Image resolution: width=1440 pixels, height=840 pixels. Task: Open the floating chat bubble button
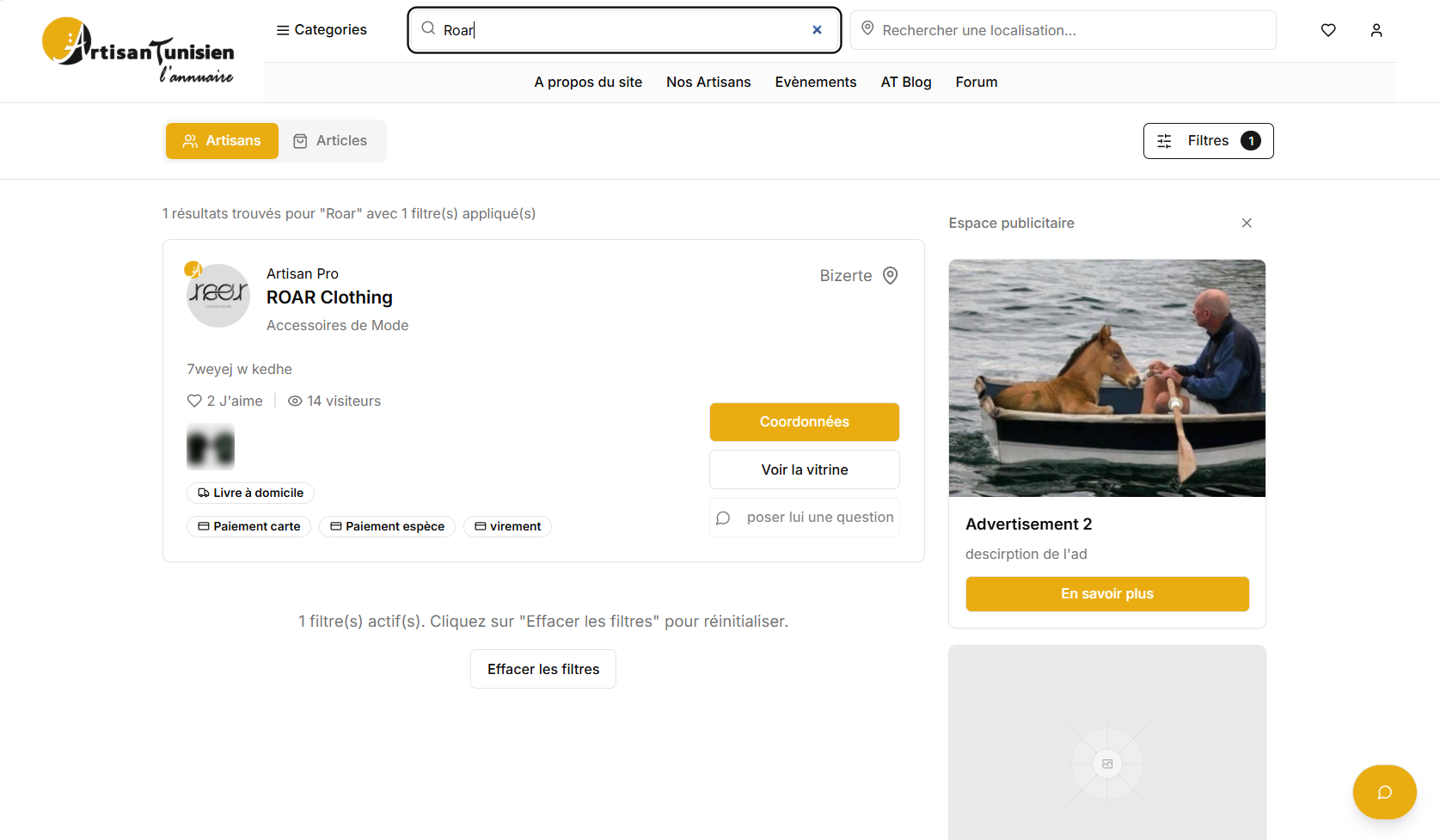(1384, 792)
